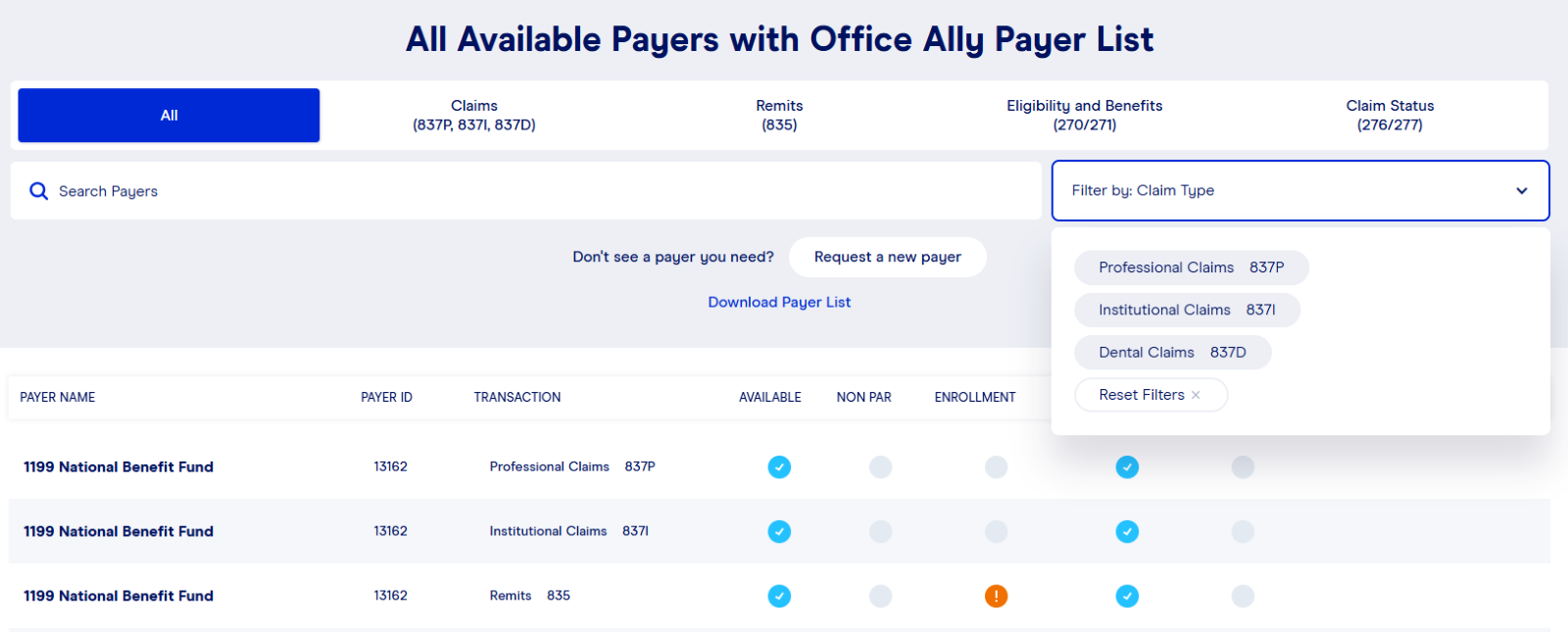
Task: Click Enrollment indicator for Professional Claims row
Action: (996, 467)
